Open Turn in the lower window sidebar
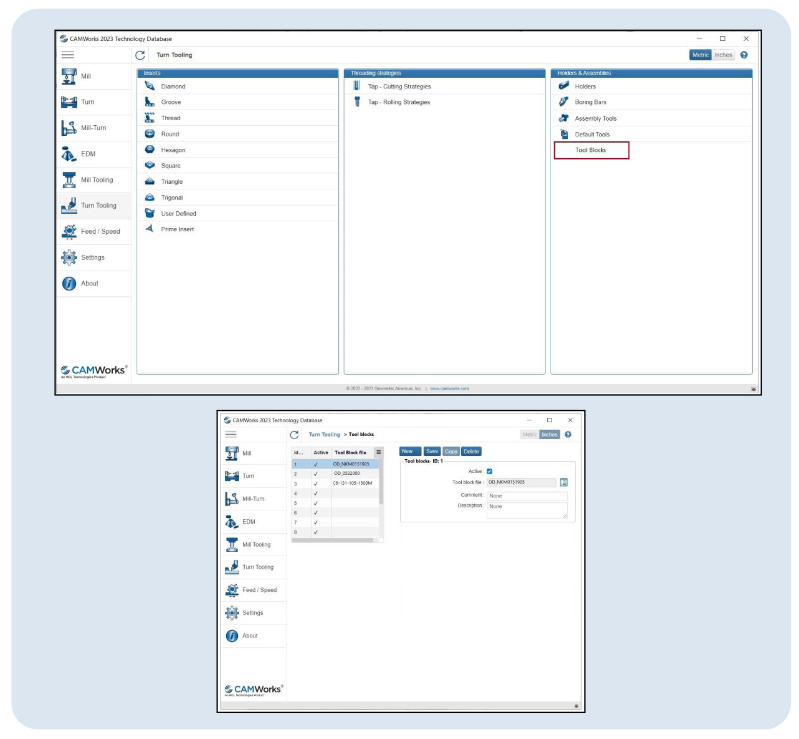The image size is (799, 739). (x=254, y=476)
